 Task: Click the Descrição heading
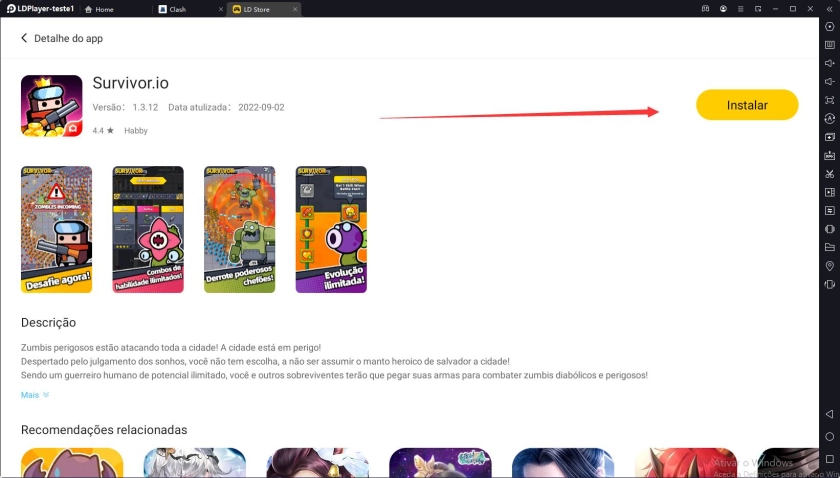pyautogui.click(x=48, y=323)
